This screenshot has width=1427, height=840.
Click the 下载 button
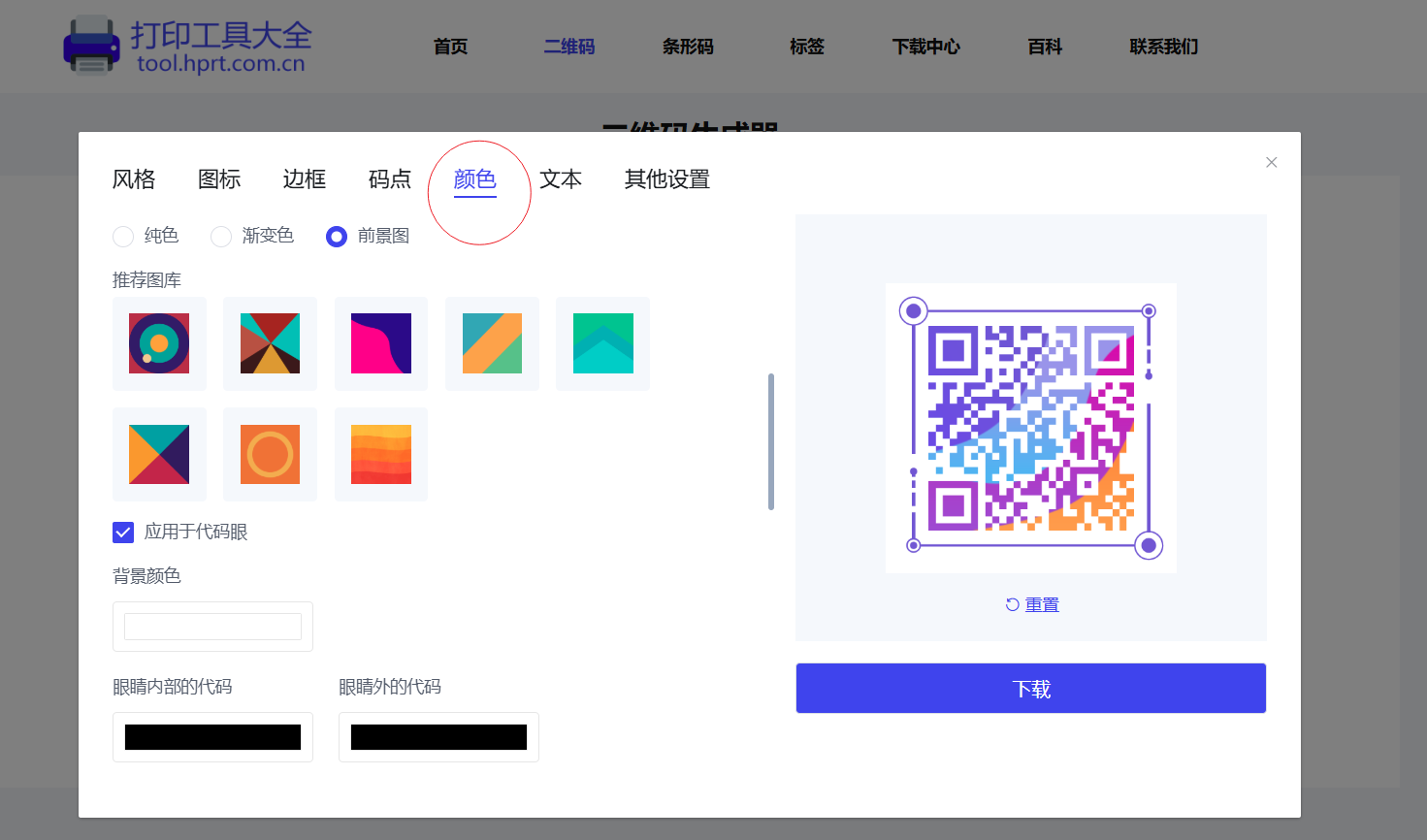(1031, 689)
